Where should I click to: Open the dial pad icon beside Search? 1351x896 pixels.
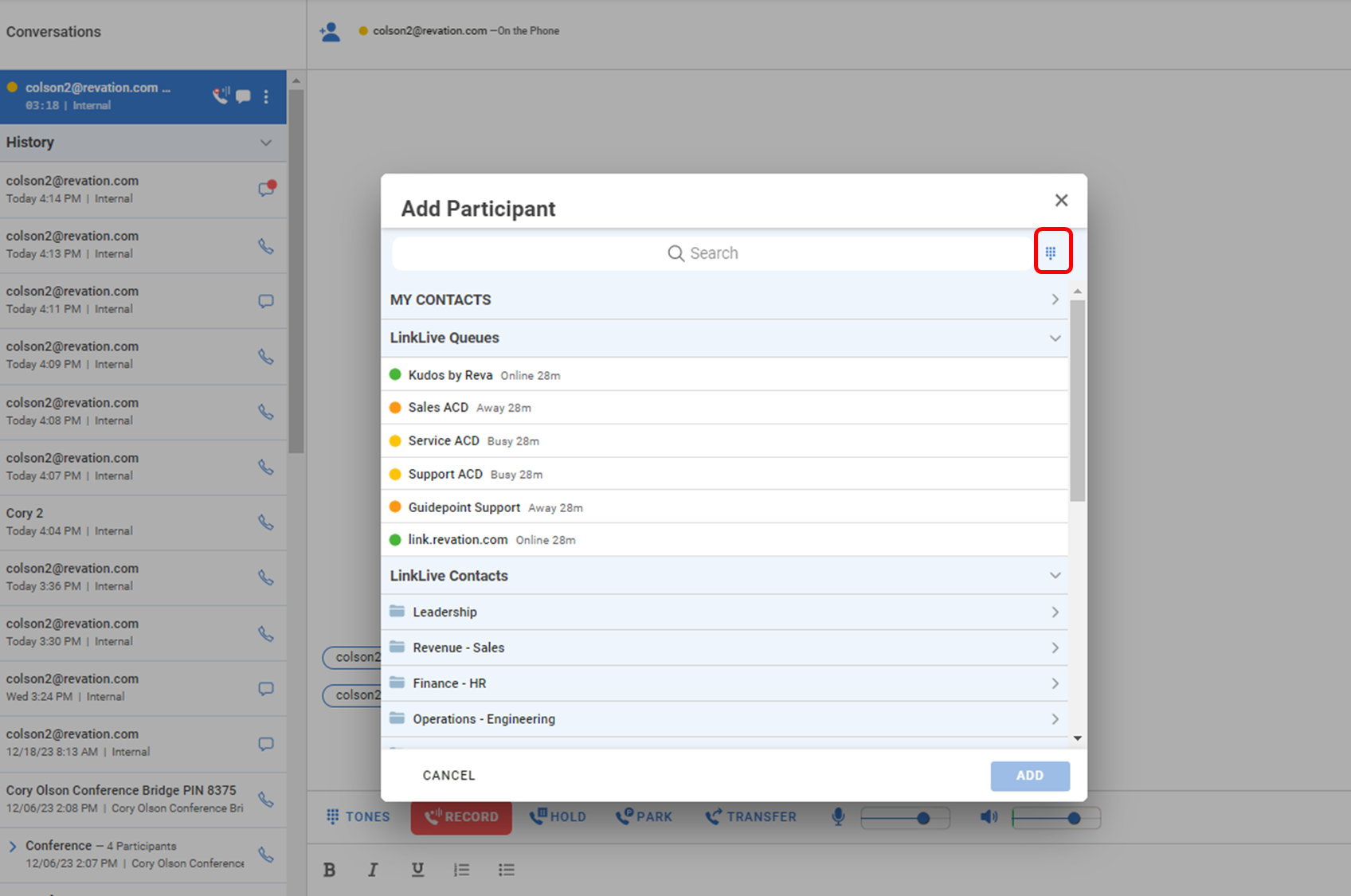coord(1051,252)
